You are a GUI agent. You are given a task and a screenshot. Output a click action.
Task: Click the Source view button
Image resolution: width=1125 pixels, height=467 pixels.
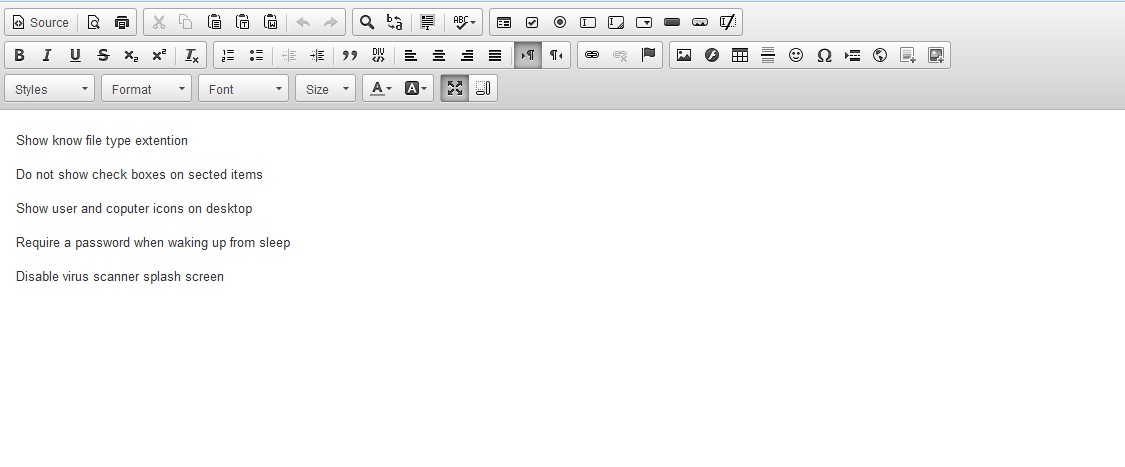40,22
